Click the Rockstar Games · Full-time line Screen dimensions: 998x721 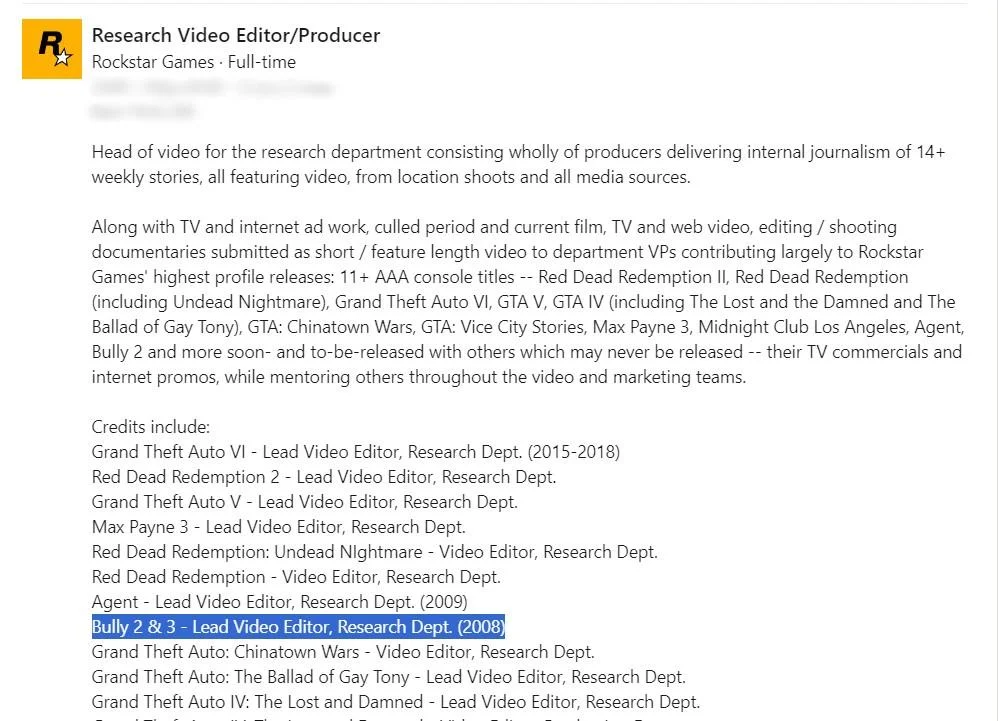[193, 62]
